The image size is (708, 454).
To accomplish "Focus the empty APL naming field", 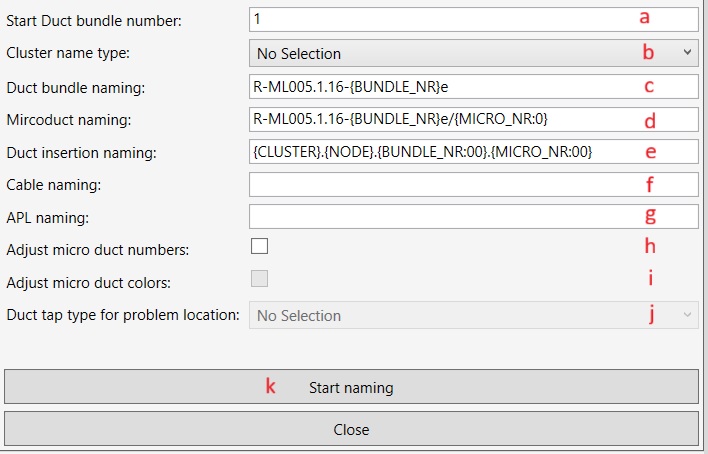I will pos(440,216).
